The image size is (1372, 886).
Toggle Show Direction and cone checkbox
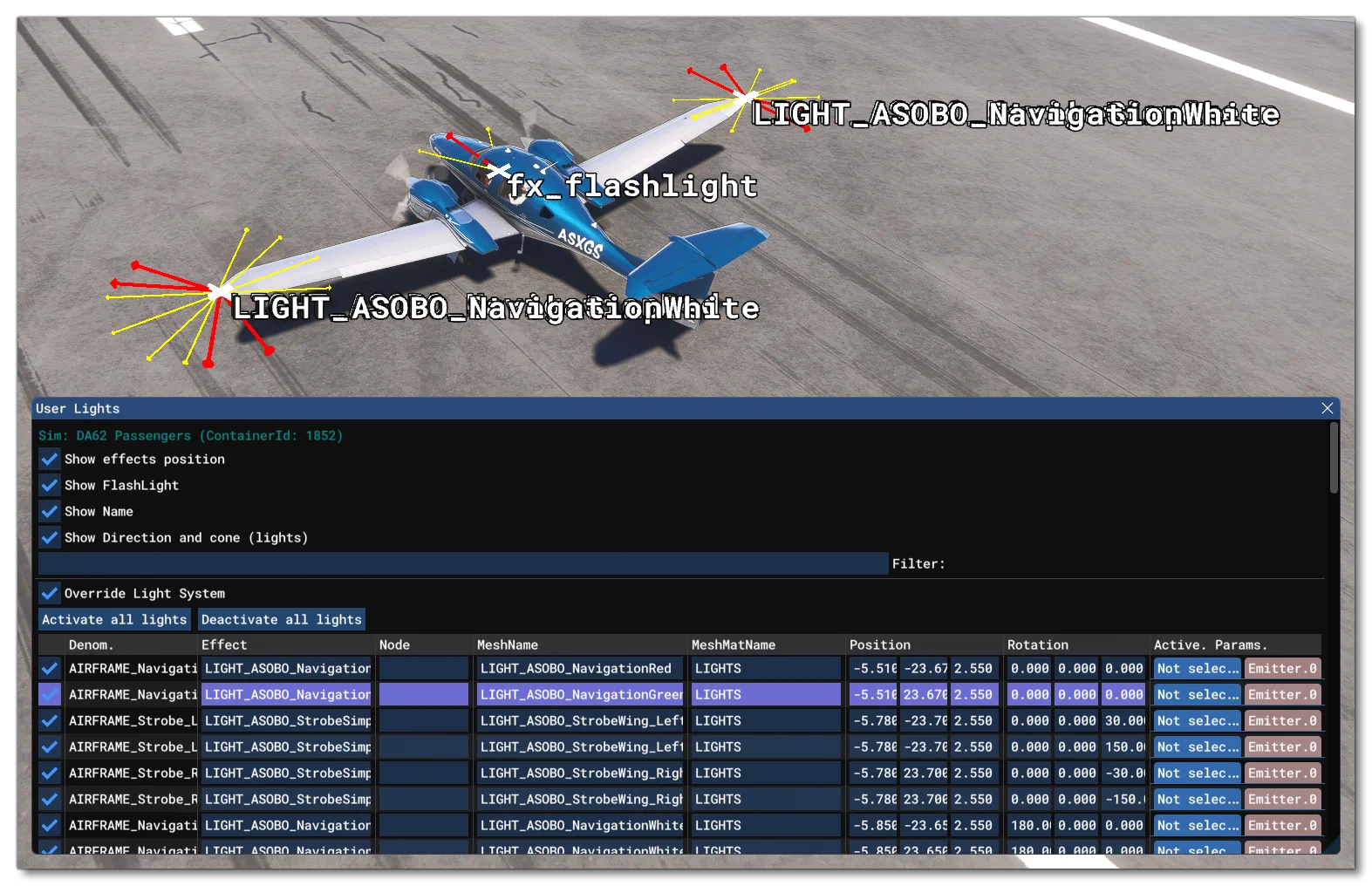[50, 537]
